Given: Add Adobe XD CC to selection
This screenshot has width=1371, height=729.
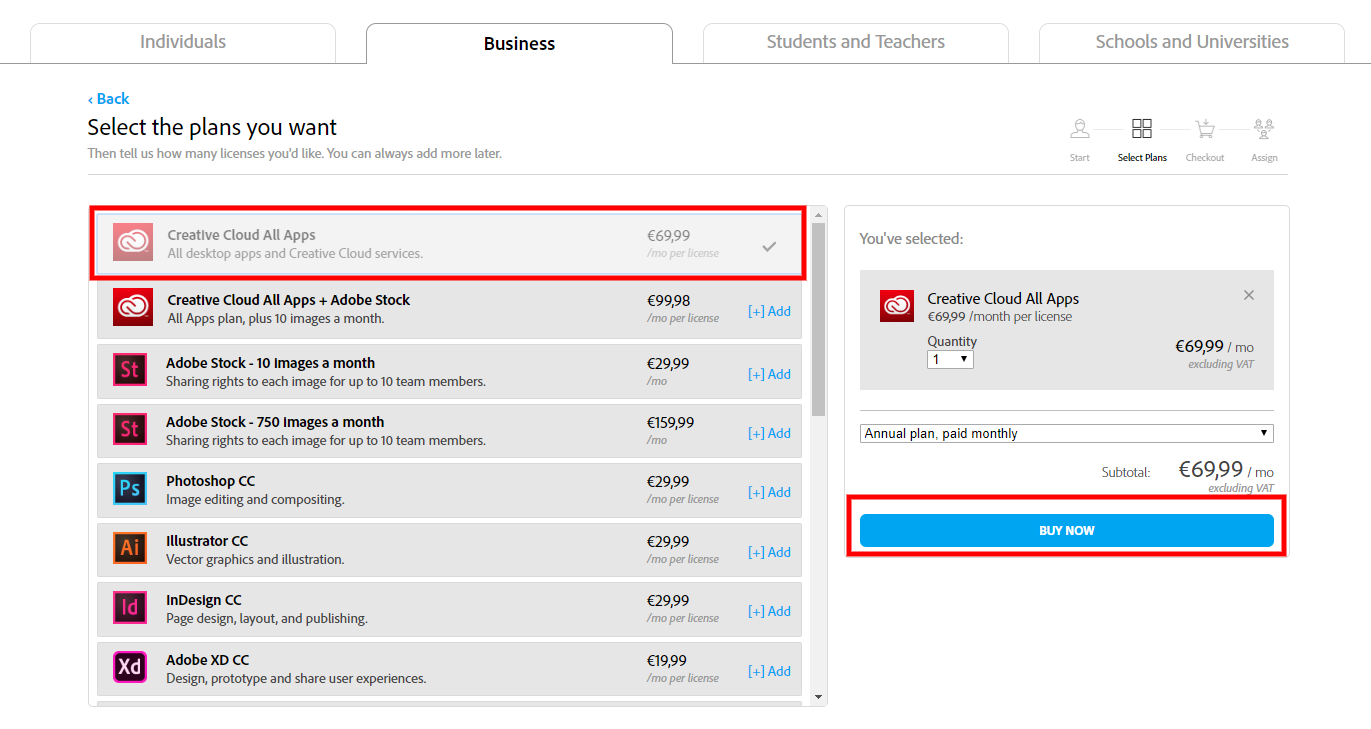Looking at the screenshot, I should pyautogui.click(x=769, y=671).
